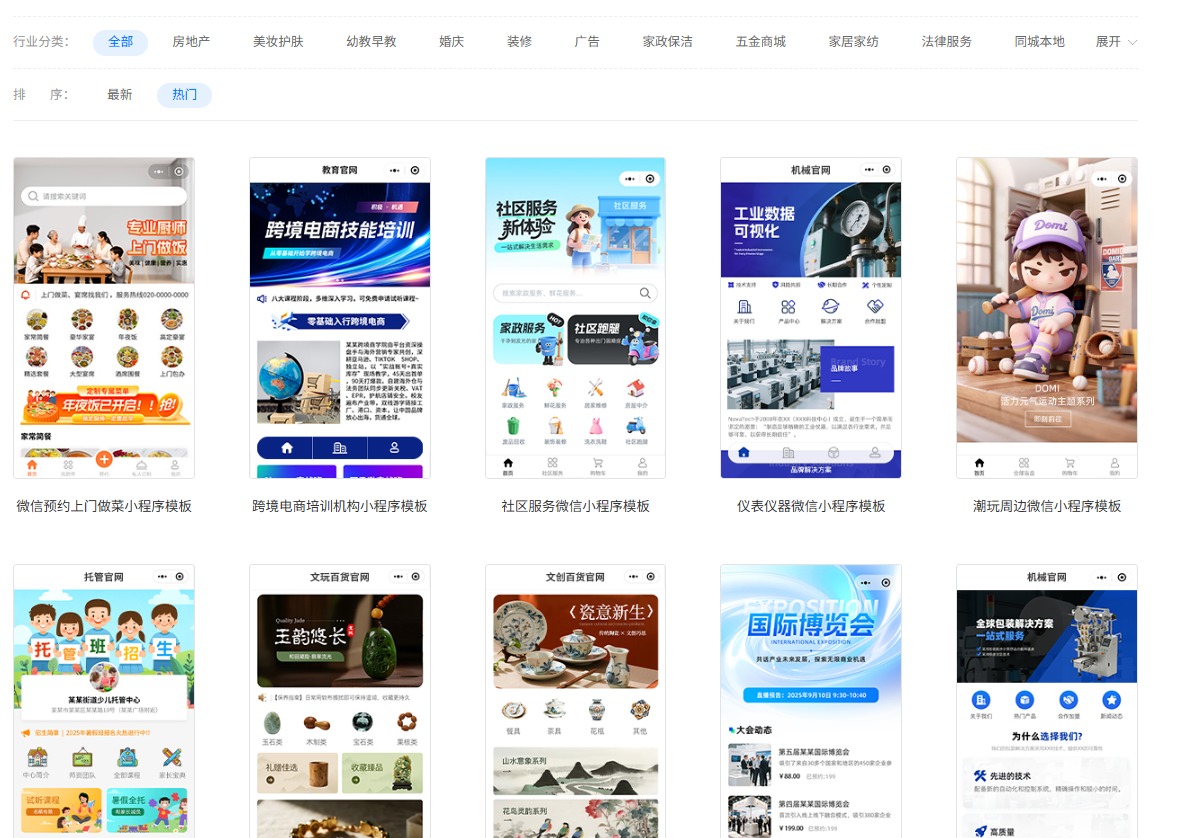
Task: Click mini-program menu dots on 教育官网 header
Action: point(395,171)
